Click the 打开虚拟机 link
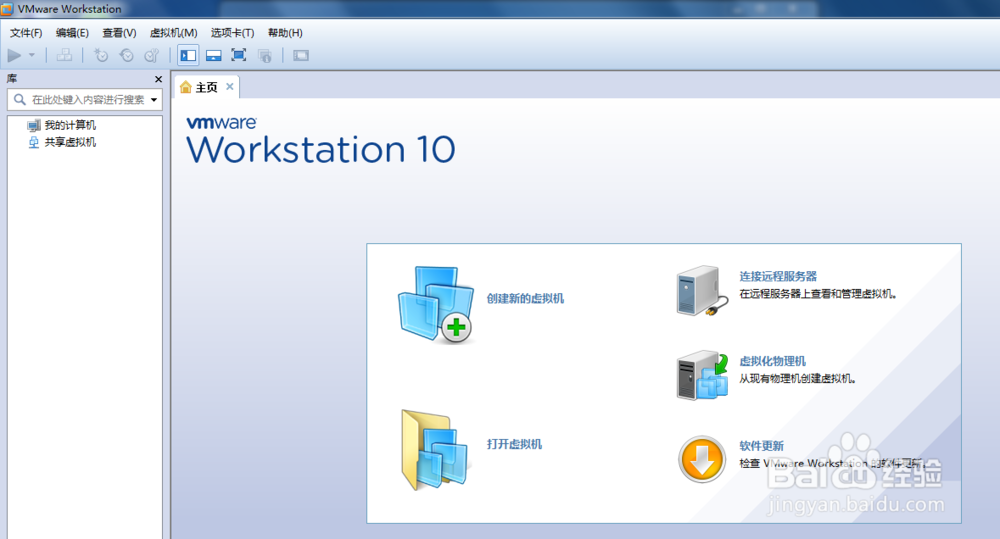This screenshot has height=539, width=1000. tap(515, 444)
